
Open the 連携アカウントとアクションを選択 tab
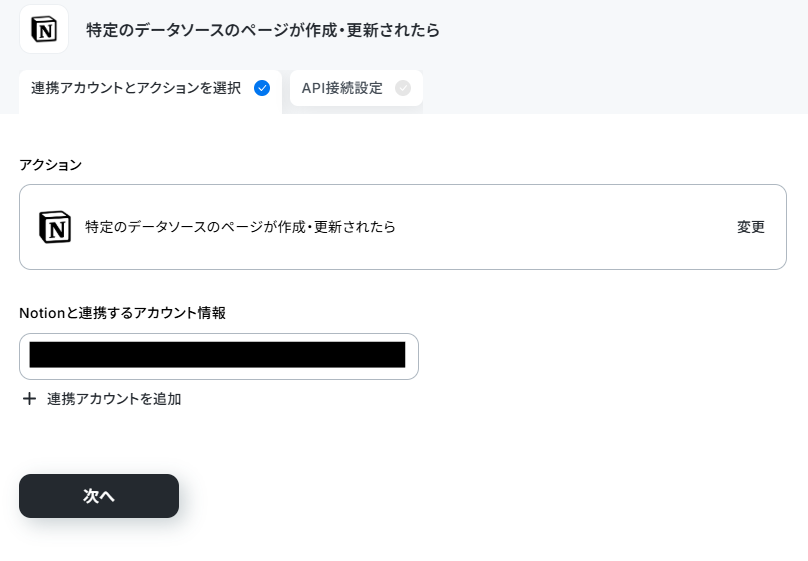(150, 91)
